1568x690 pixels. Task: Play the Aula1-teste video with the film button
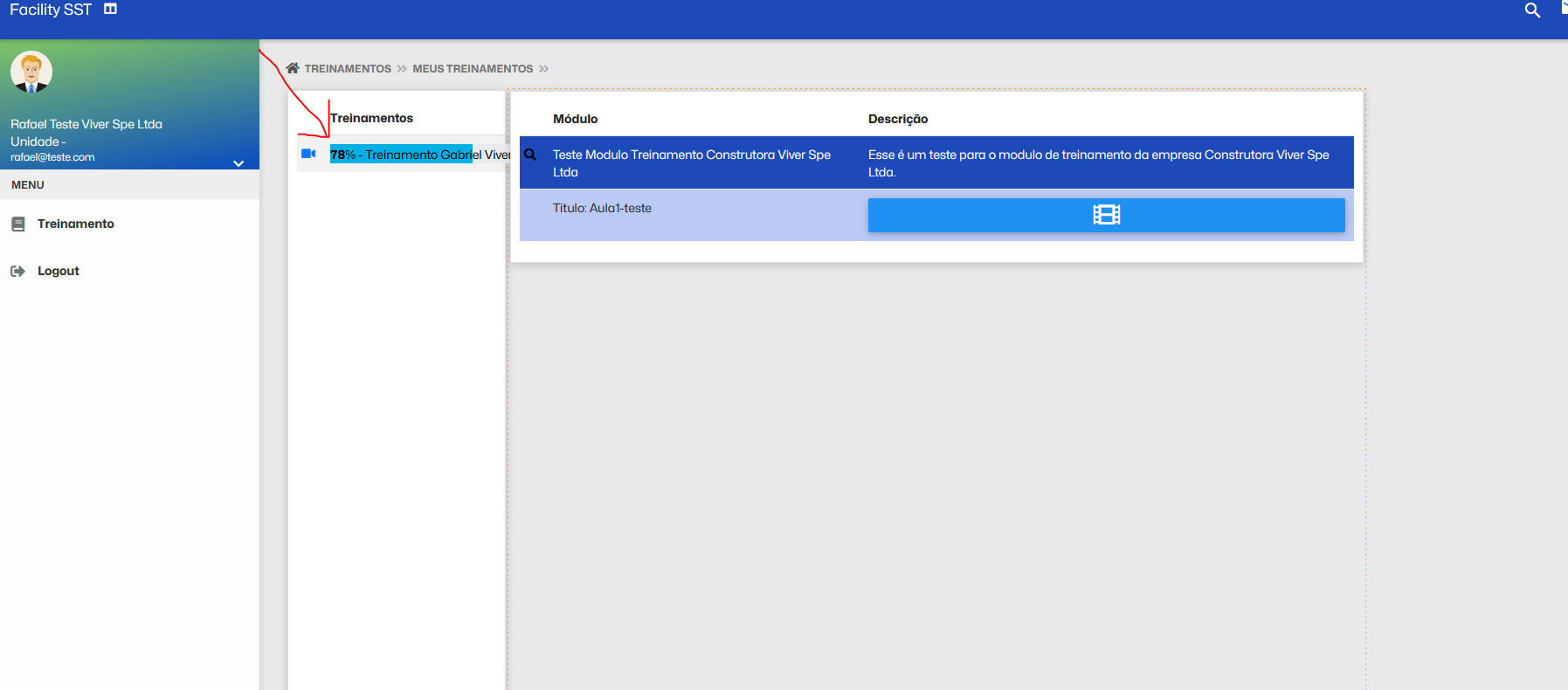click(x=1106, y=215)
